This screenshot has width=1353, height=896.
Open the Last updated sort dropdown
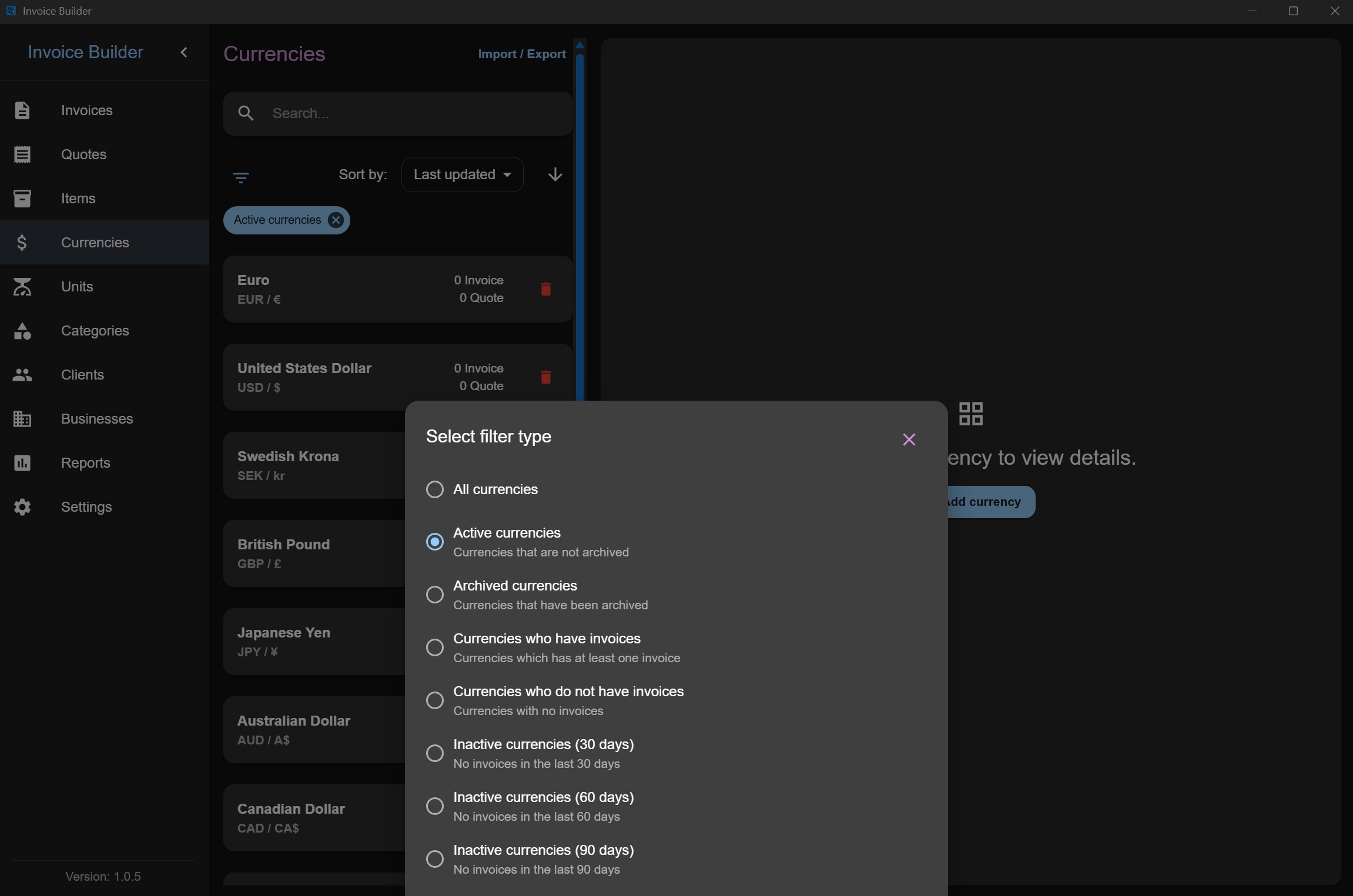coord(462,174)
